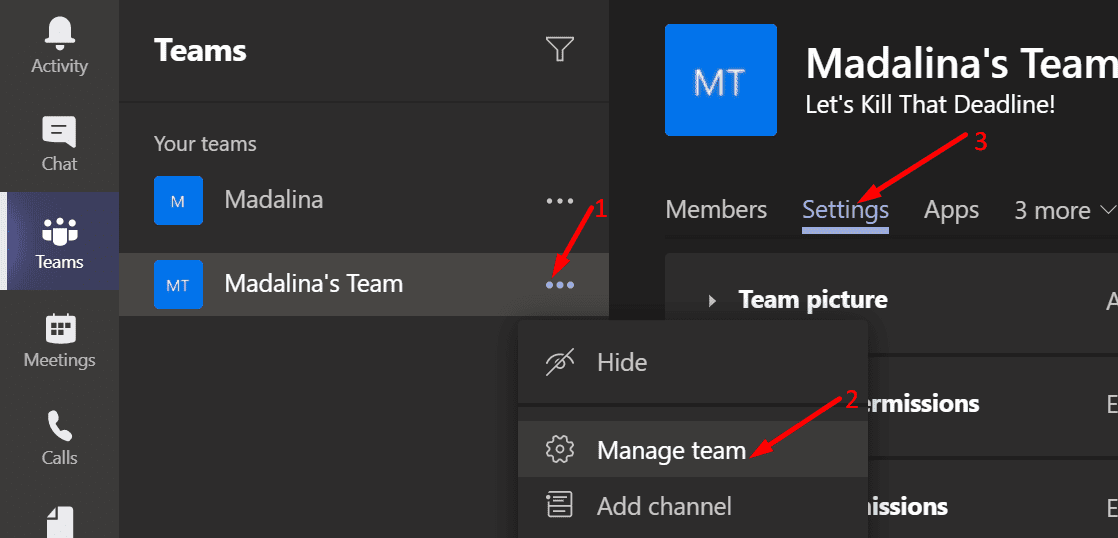Expand the Team picture section
Screen dimensions: 1118x538
point(712,301)
